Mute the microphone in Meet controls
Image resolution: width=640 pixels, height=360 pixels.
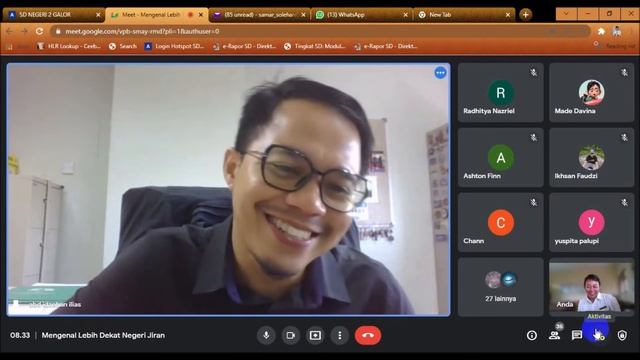(x=266, y=336)
